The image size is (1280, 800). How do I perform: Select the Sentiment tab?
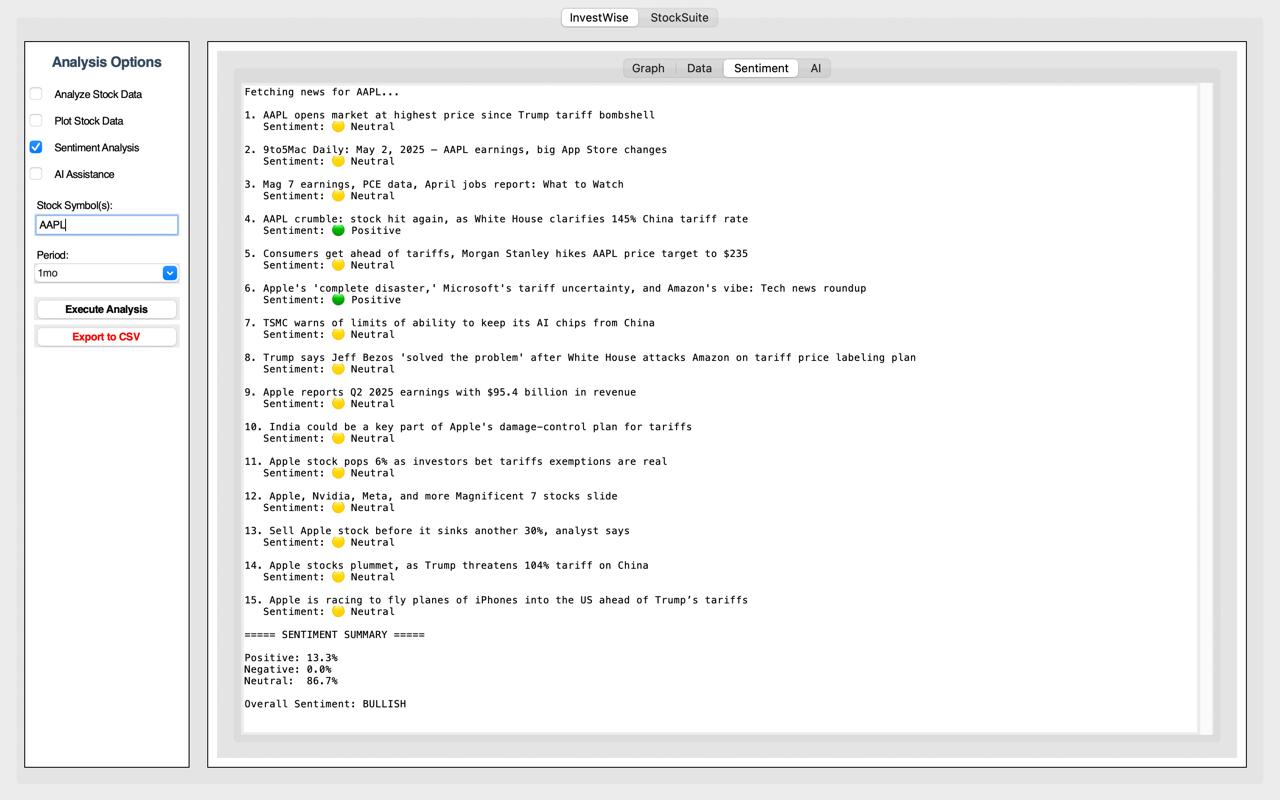[x=761, y=68]
